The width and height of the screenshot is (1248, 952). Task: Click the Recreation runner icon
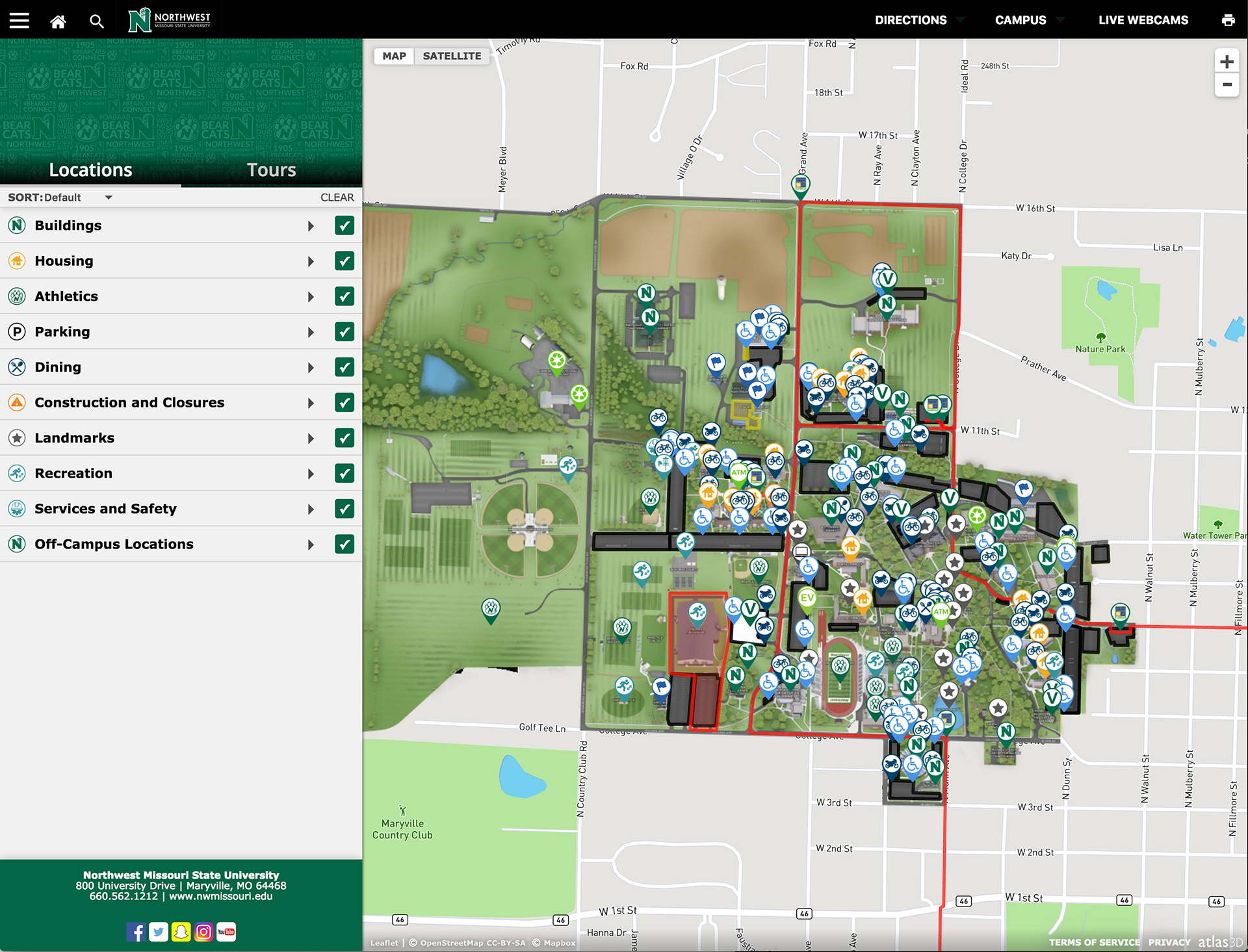(x=17, y=473)
